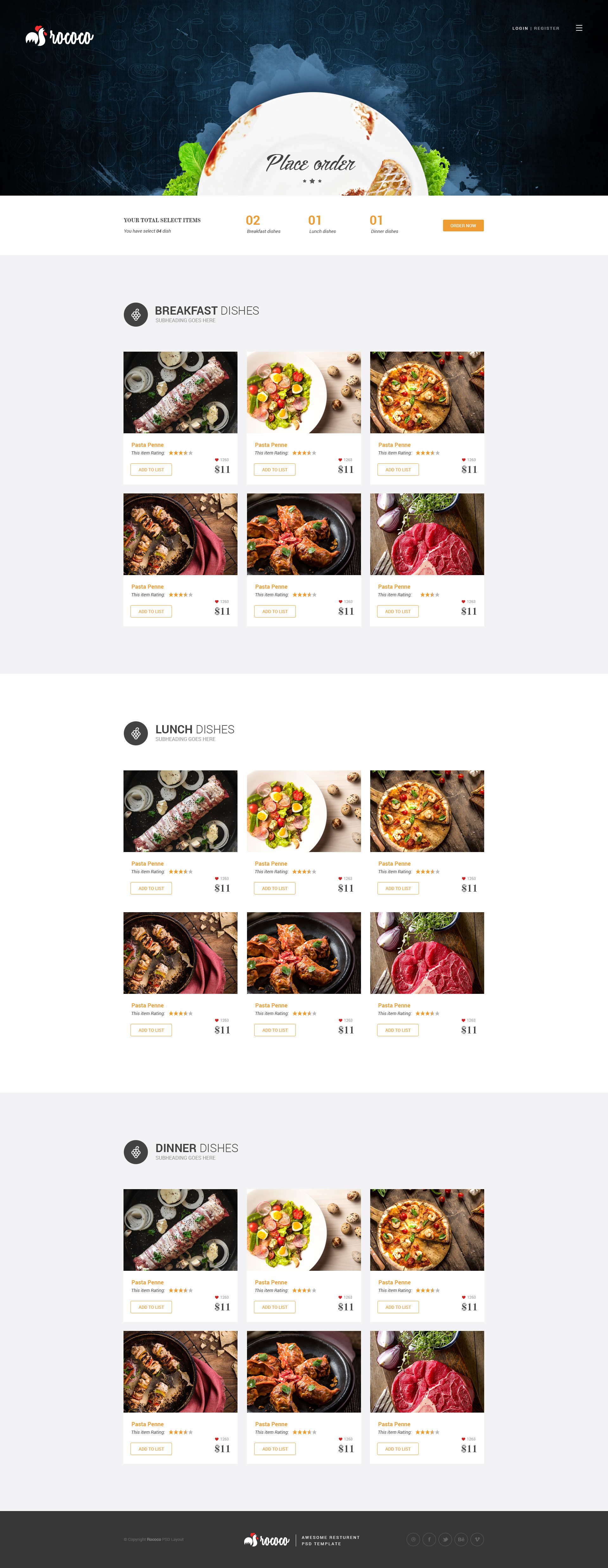
Task: Visit the Facebook icon in footer
Action: point(429,1540)
